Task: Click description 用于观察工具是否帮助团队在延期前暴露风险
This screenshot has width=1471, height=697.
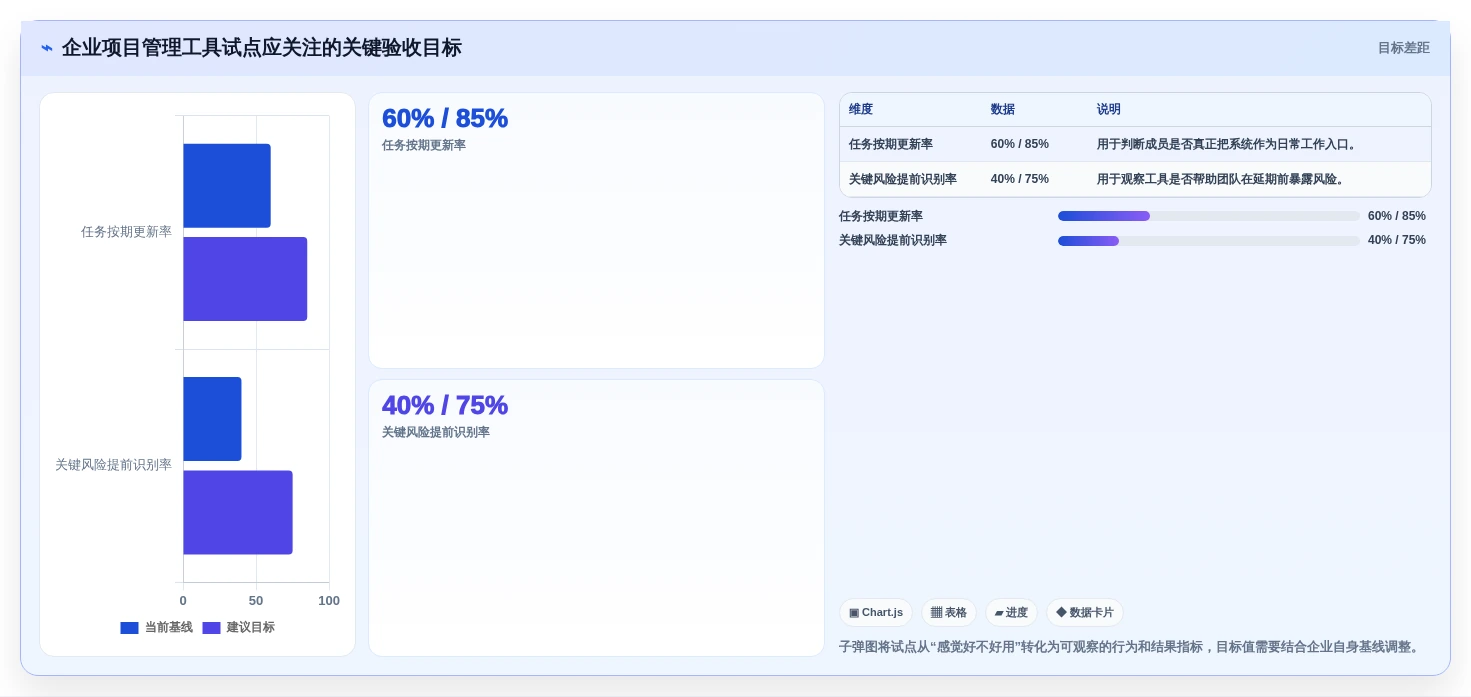Action: click(x=1222, y=179)
